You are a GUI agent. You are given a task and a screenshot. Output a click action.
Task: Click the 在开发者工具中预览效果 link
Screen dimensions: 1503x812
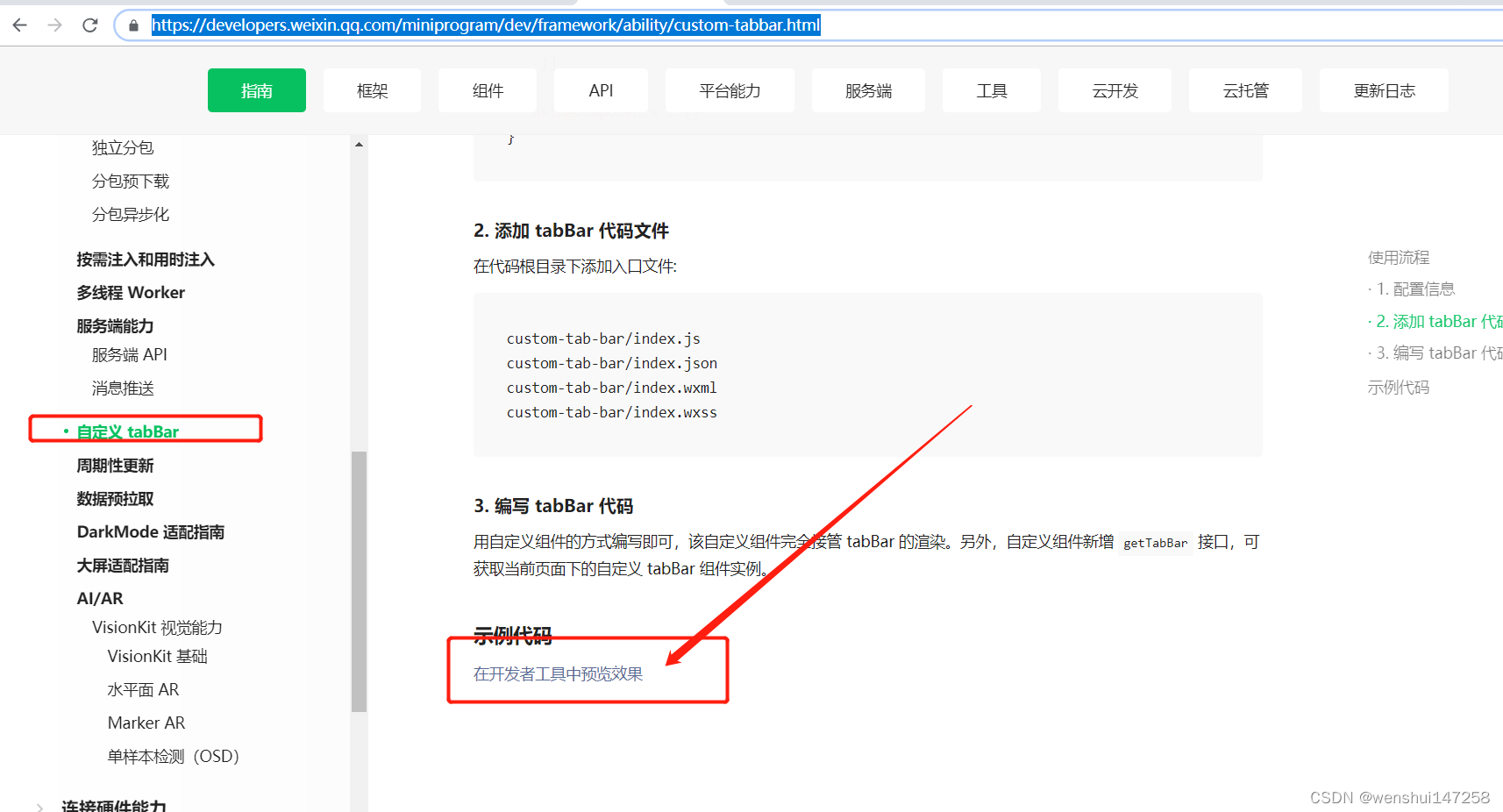[x=558, y=673]
